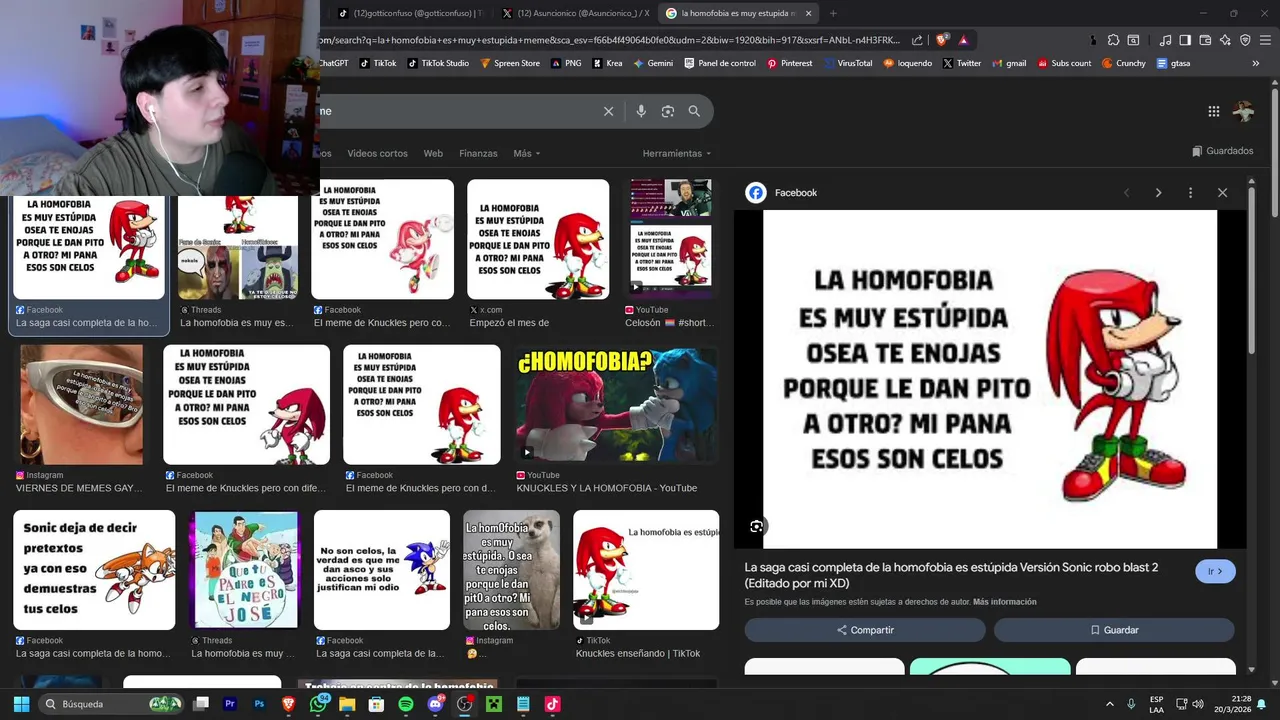Open the 'Más información' copyright link
Image resolution: width=1280 pixels, height=720 pixels.
pyautogui.click(x=1004, y=602)
